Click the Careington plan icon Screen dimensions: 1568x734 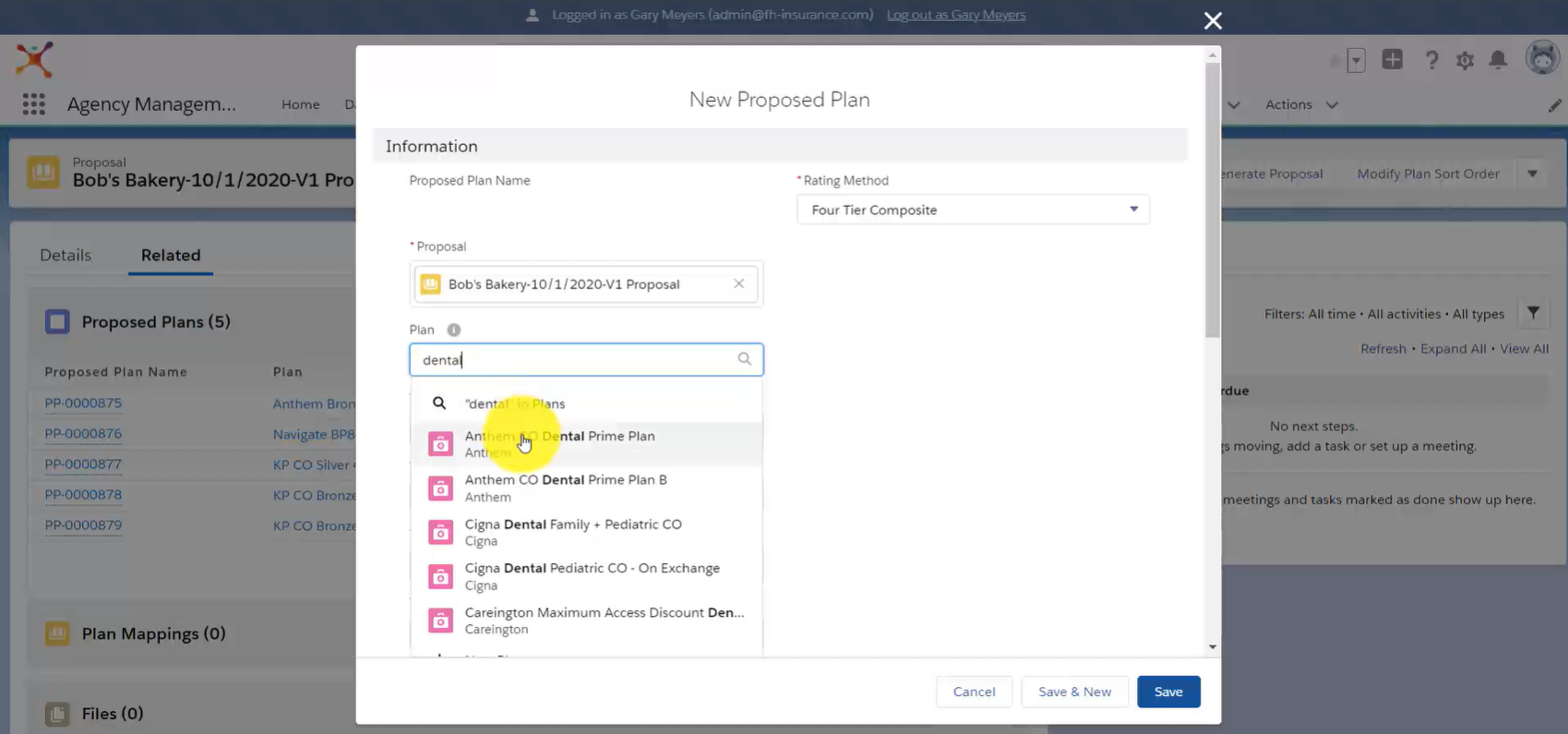coord(440,620)
